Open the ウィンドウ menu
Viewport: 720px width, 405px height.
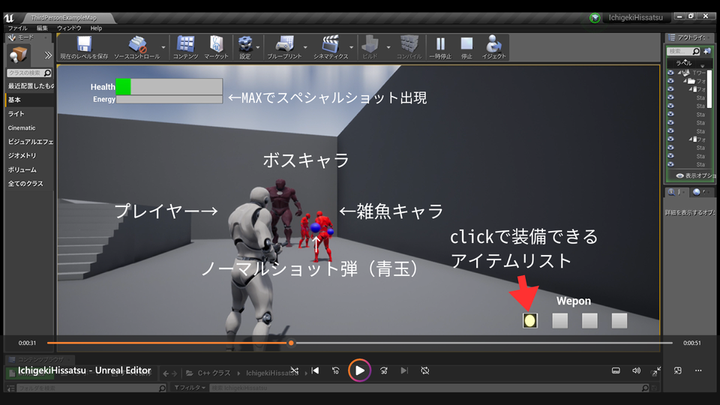pos(68,28)
